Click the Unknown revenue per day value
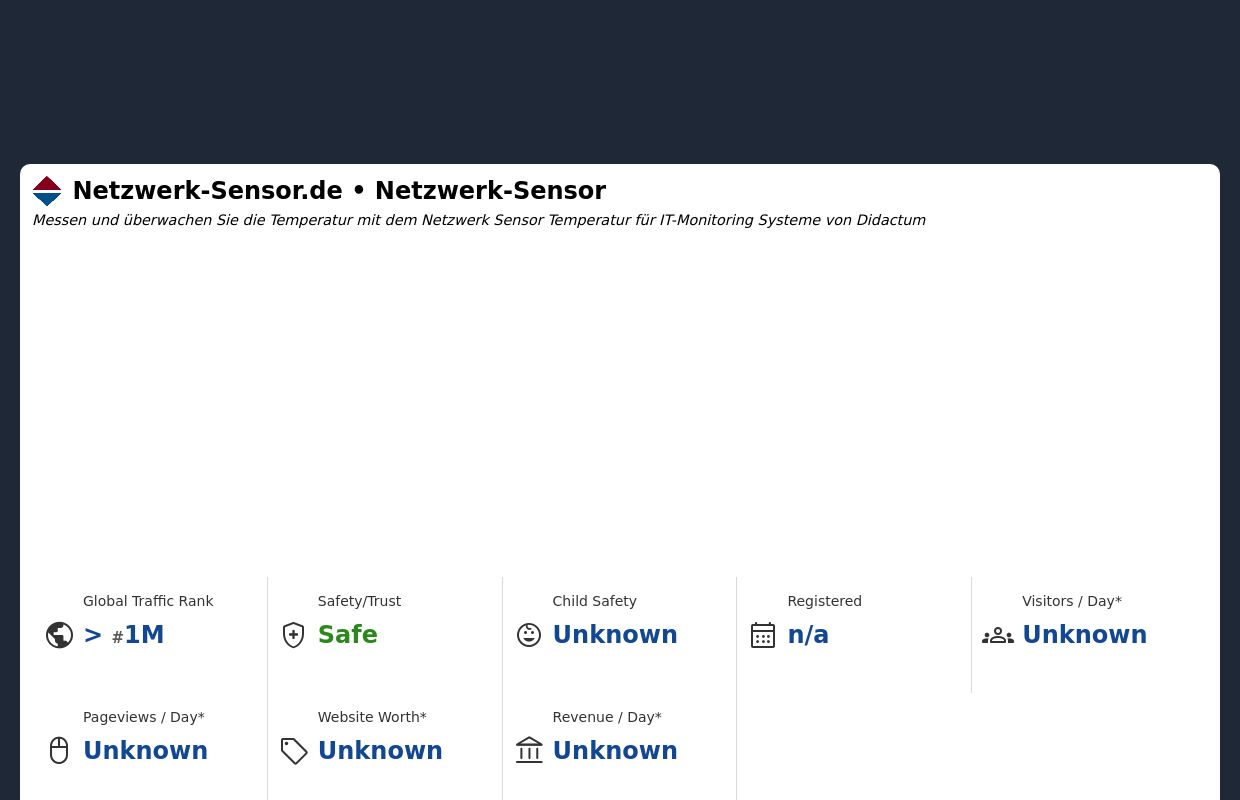This screenshot has height=800, width=1240. (615, 750)
